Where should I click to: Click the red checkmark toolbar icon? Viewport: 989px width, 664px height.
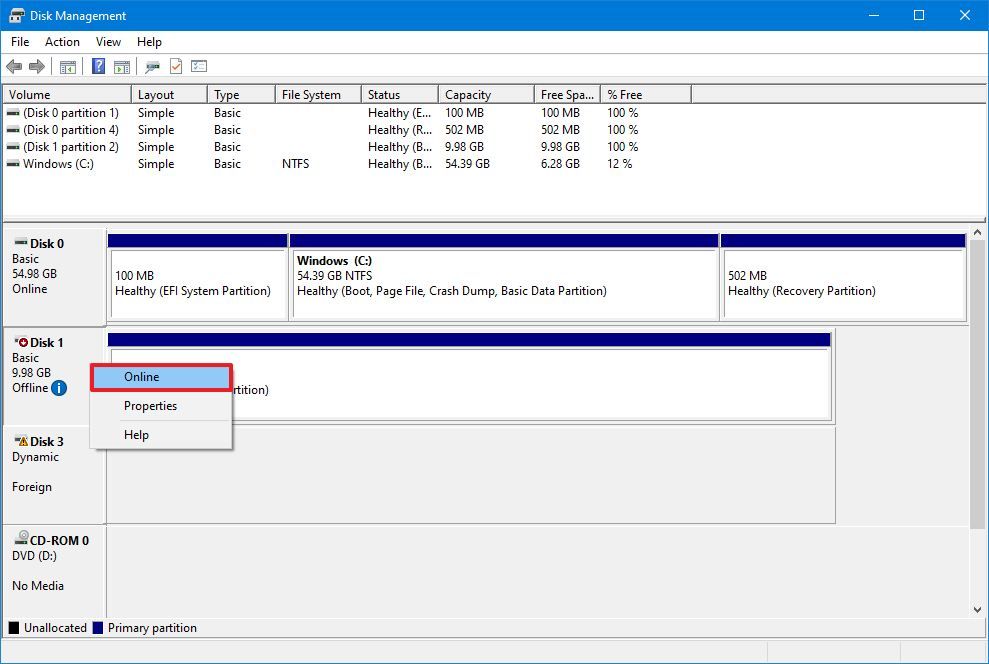176,67
